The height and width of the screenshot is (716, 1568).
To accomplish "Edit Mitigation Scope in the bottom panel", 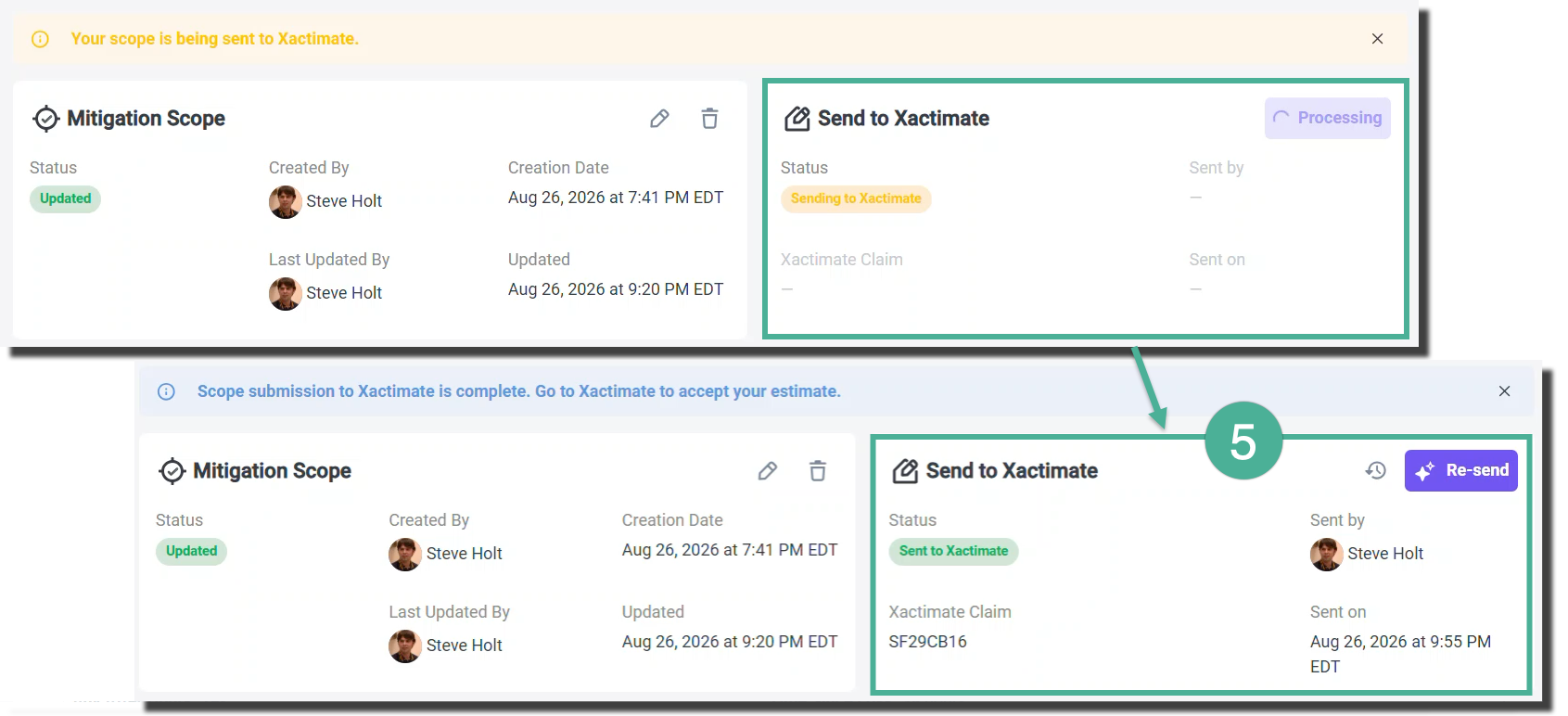I will tap(768, 471).
